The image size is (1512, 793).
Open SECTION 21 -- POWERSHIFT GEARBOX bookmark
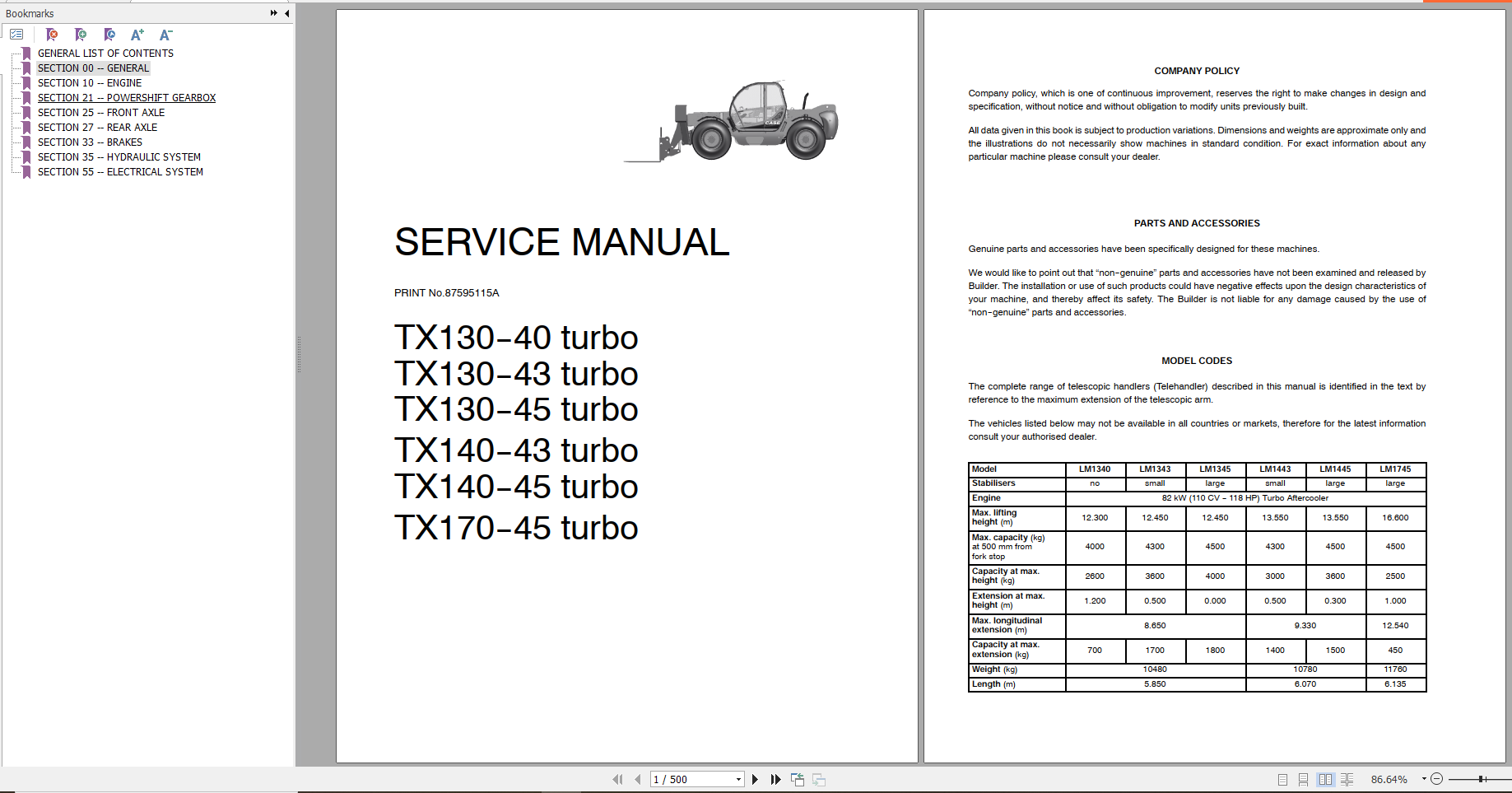(127, 98)
